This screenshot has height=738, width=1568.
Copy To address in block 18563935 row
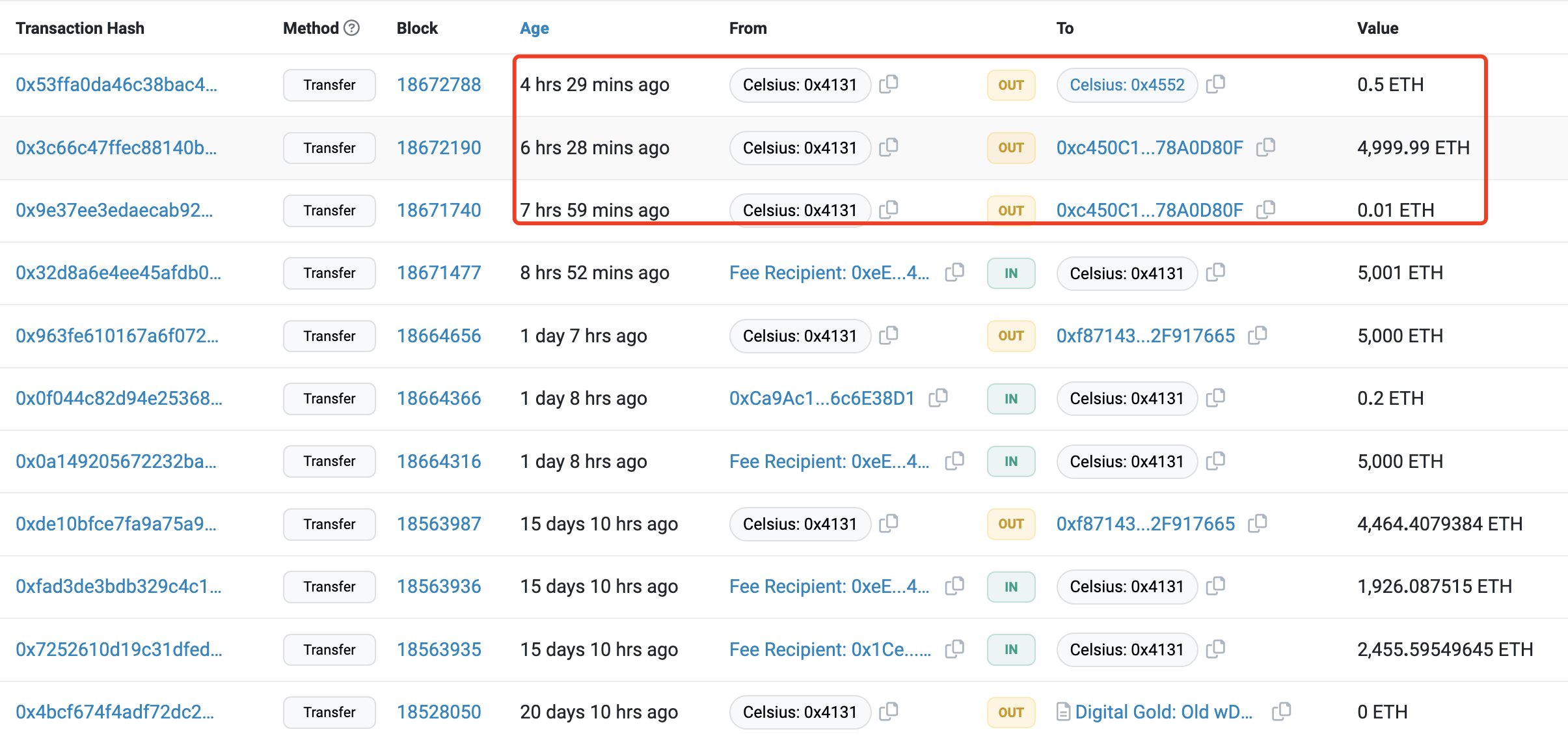click(x=1215, y=649)
